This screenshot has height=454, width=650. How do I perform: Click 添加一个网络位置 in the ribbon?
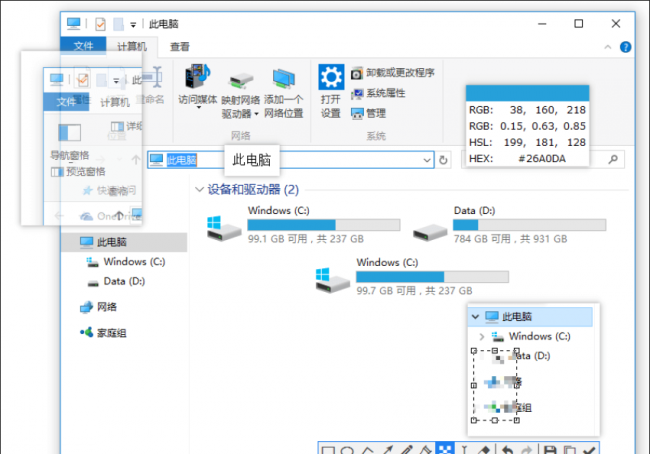pyautogui.click(x=284, y=92)
